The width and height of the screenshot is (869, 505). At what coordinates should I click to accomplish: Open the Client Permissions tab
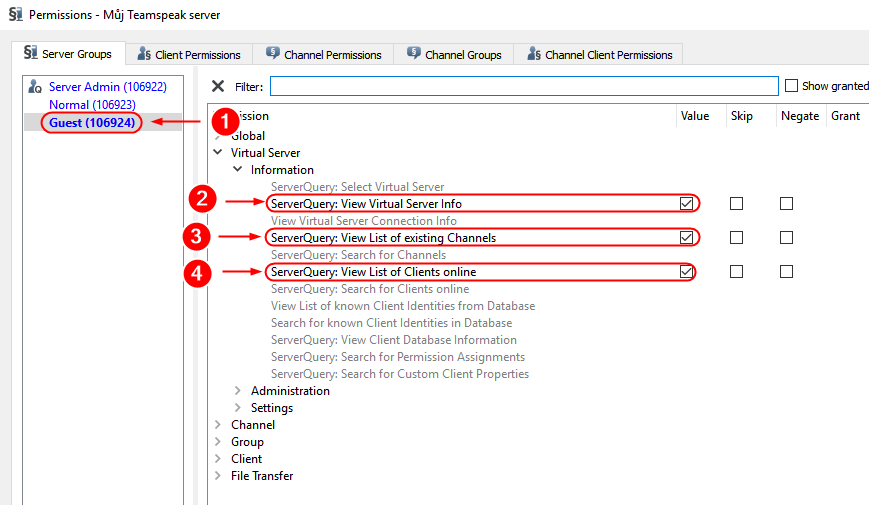coord(189,54)
